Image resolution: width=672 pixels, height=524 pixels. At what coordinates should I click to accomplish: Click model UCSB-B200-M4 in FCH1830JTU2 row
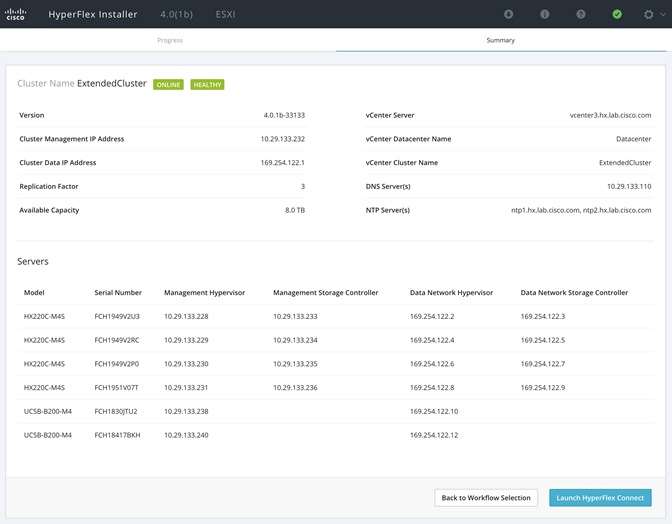(x=48, y=411)
